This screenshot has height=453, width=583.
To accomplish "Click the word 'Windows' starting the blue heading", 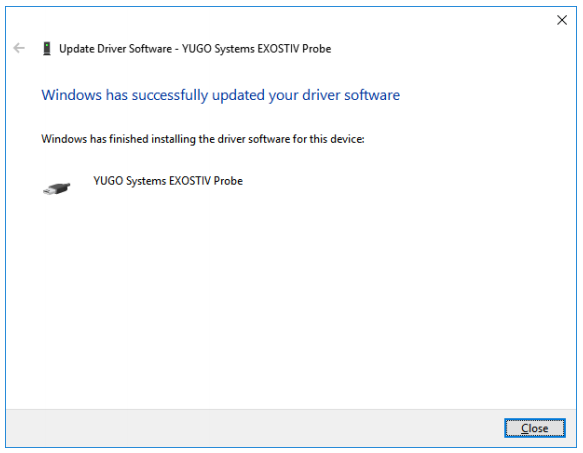I will 71,95.
